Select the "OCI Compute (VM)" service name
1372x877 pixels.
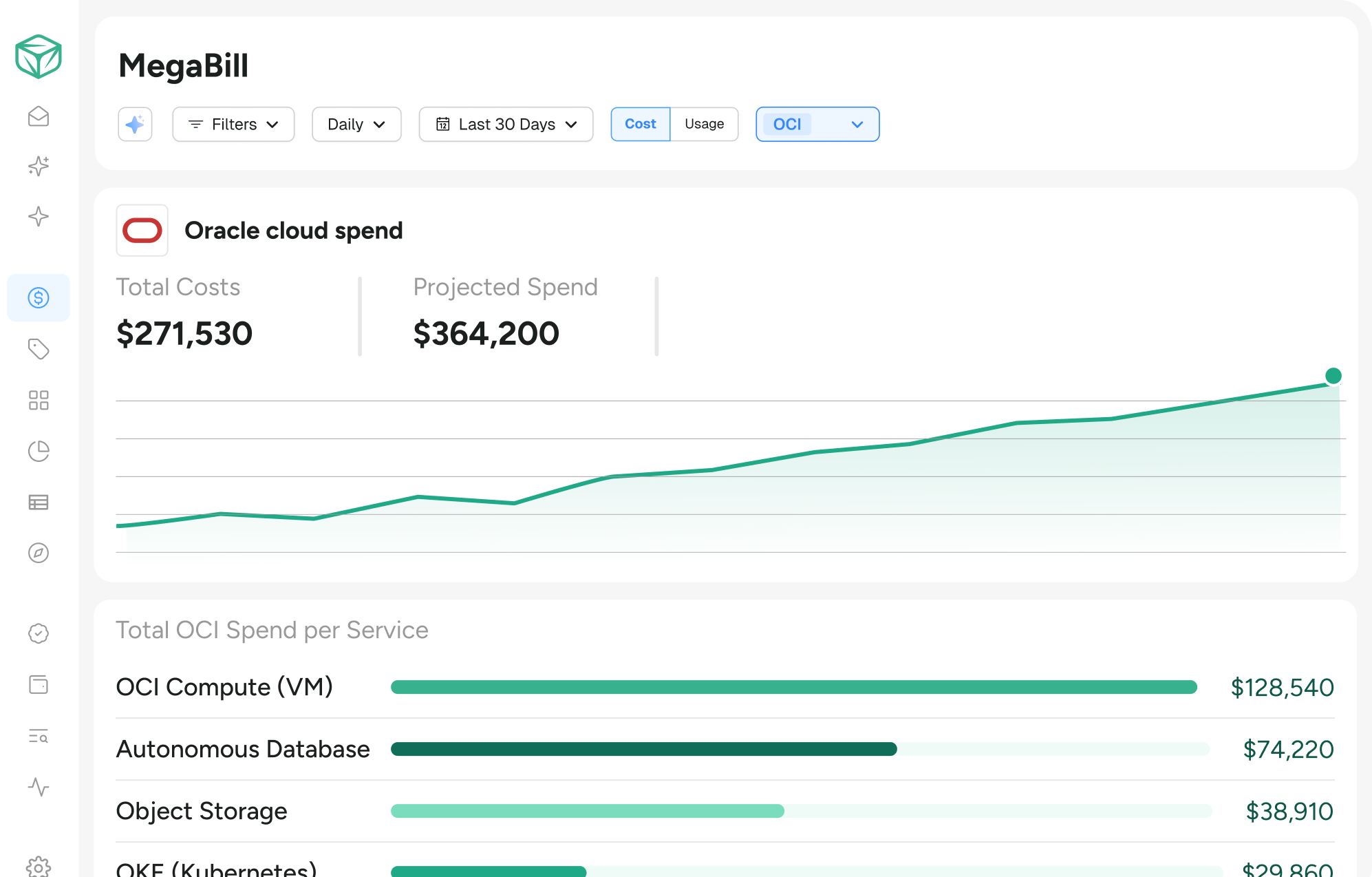(224, 687)
